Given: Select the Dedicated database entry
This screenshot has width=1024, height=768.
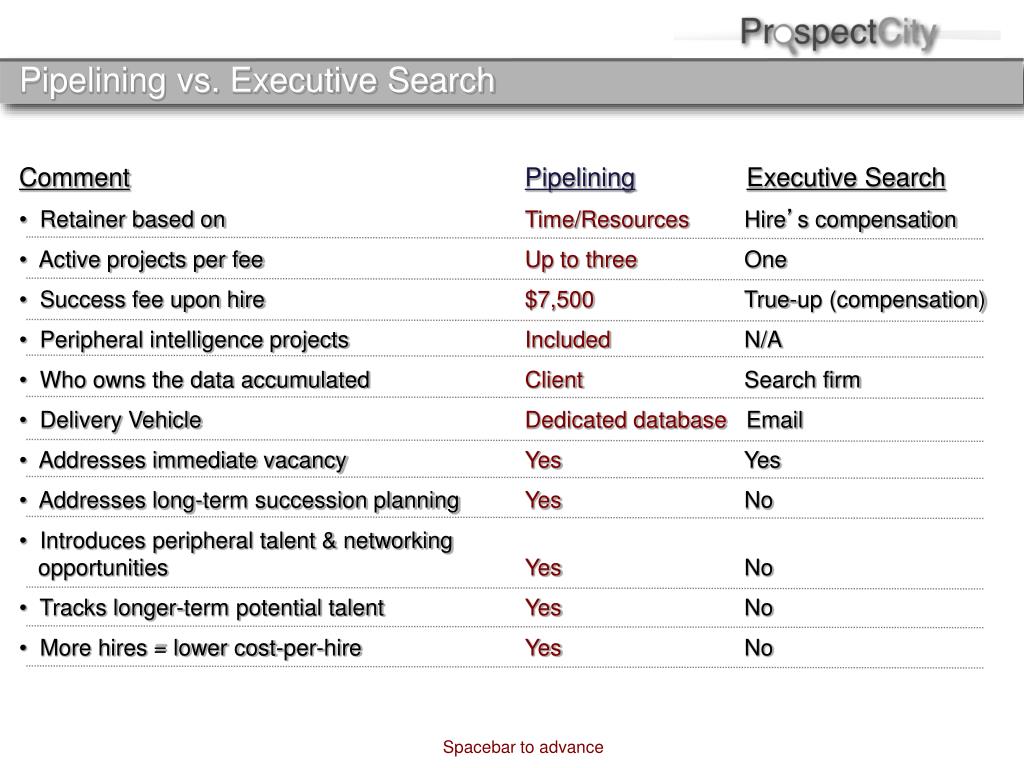Looking at the screenshot, I should (626, 420).
